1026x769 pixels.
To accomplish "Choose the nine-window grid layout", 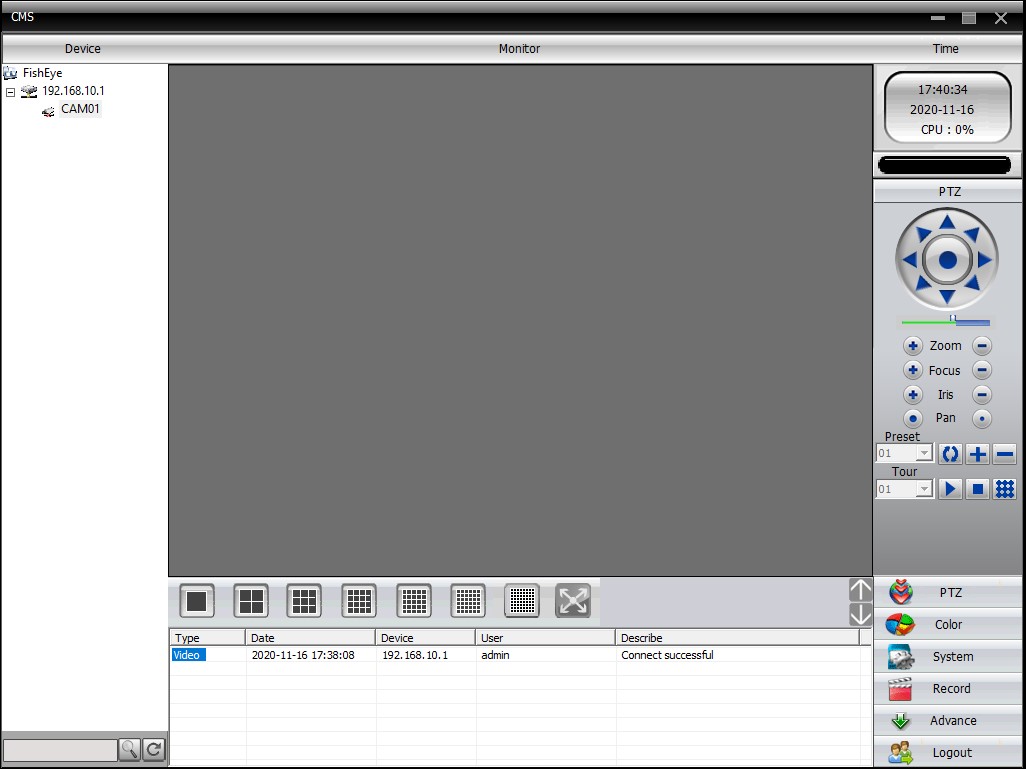I will (305, 601).
